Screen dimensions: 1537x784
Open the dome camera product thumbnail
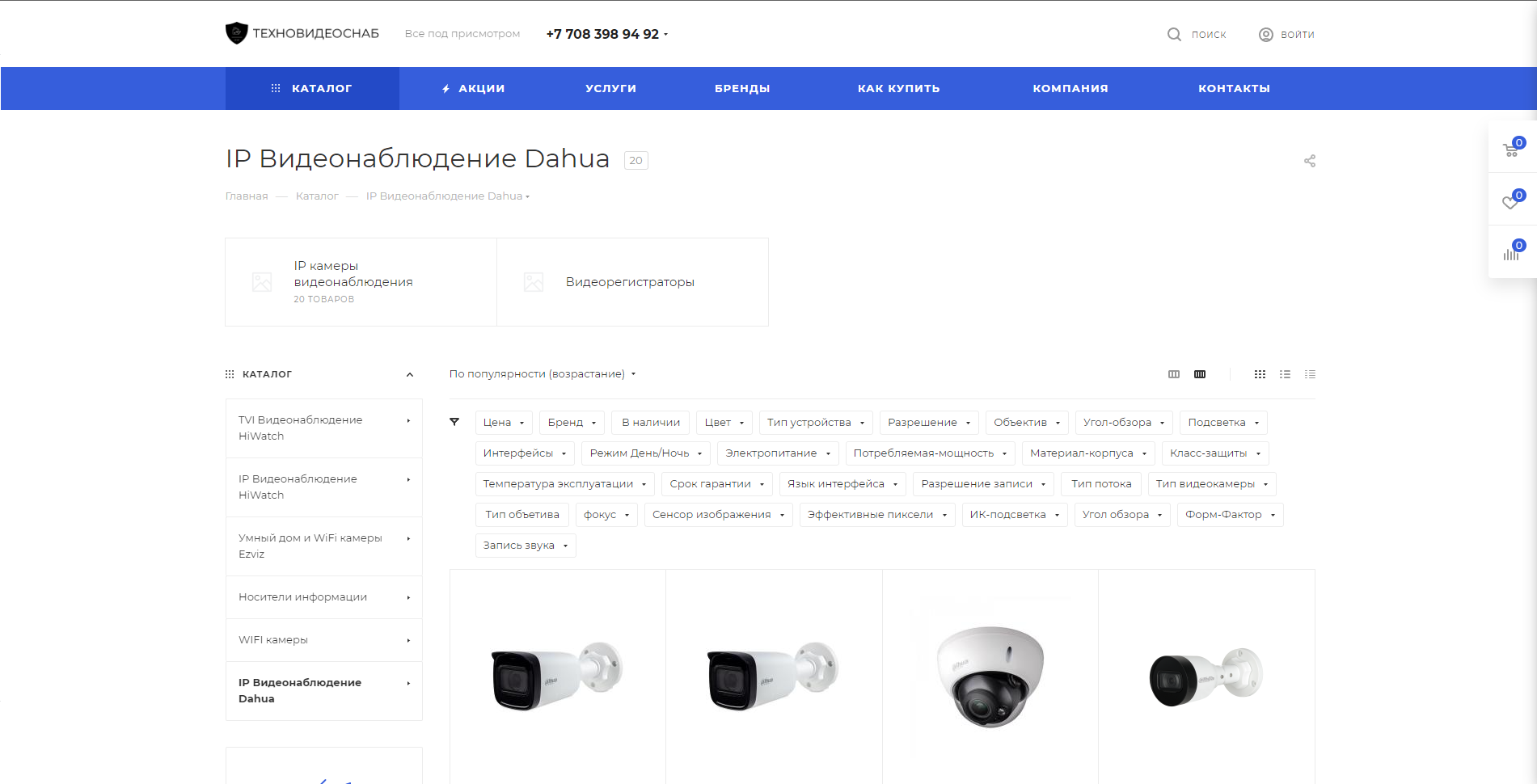point(990,676)
